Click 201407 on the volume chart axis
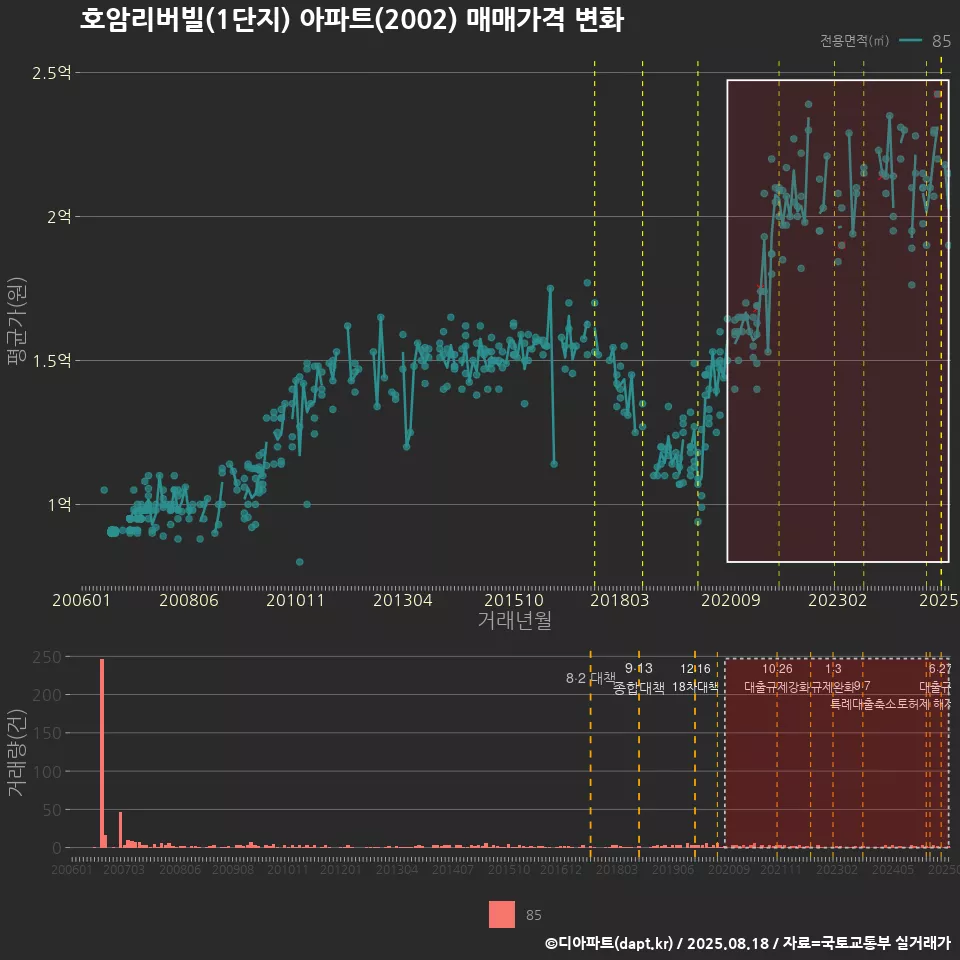The width and height of the screenshot is (960, 960). (x=452, y=869)
